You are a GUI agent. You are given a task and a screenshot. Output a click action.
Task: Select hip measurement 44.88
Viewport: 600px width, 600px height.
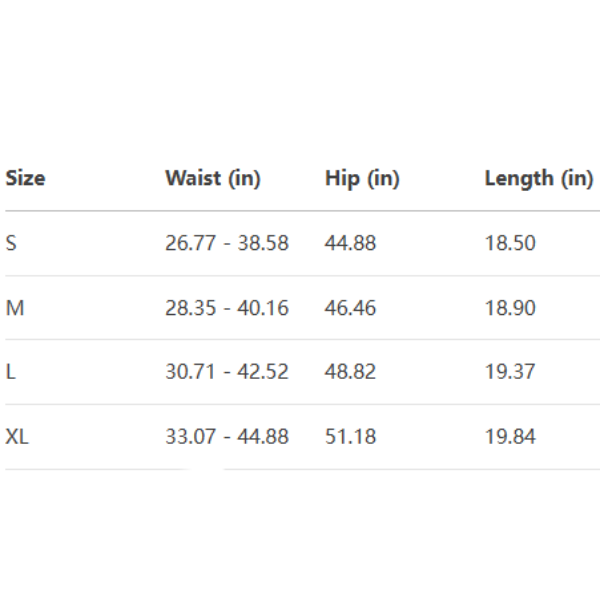click(350, 243)
